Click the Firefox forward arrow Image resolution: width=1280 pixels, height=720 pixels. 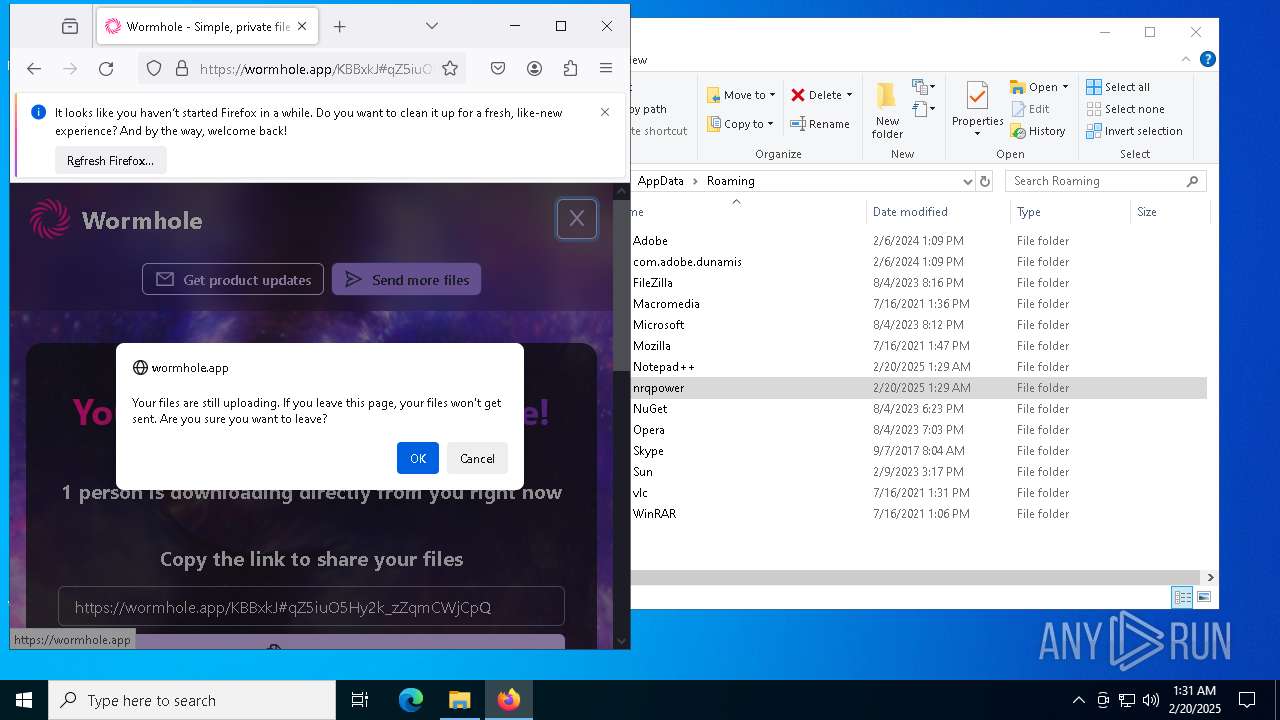(70, 68)
